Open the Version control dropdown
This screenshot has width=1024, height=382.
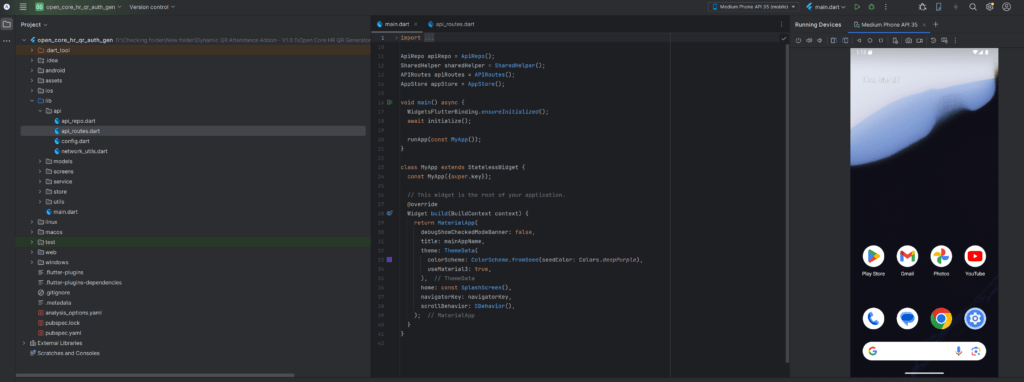pyautogui.click(x=152, y=7)
